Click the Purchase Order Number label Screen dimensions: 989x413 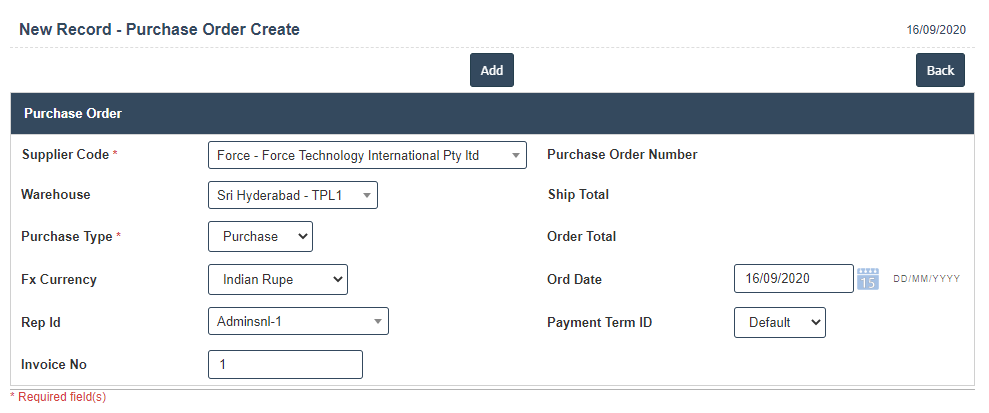pyautogui.click(x=622, y=155)
